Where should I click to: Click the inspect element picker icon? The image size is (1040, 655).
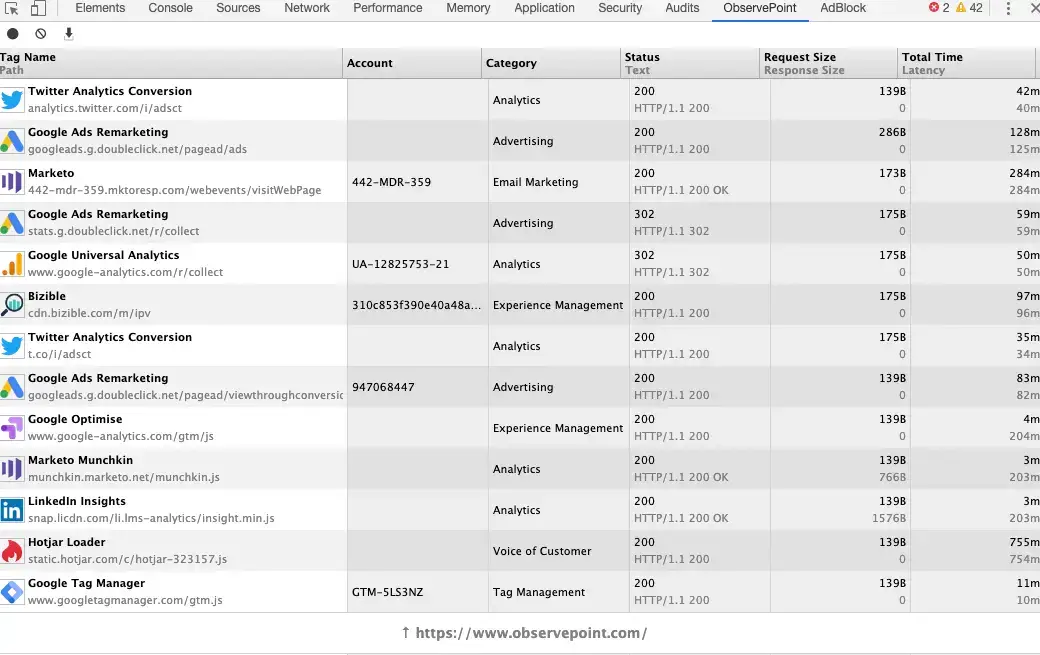pos(11,8)
